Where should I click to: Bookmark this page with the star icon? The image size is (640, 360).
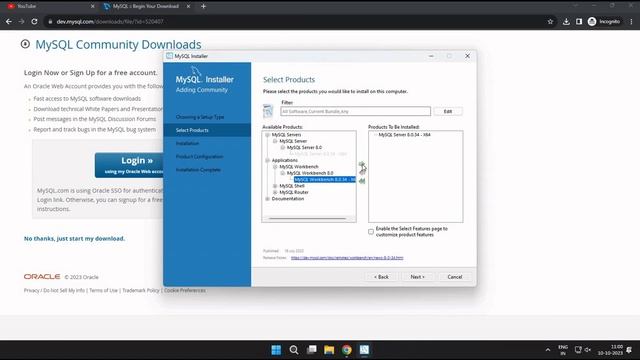(550, 21)
